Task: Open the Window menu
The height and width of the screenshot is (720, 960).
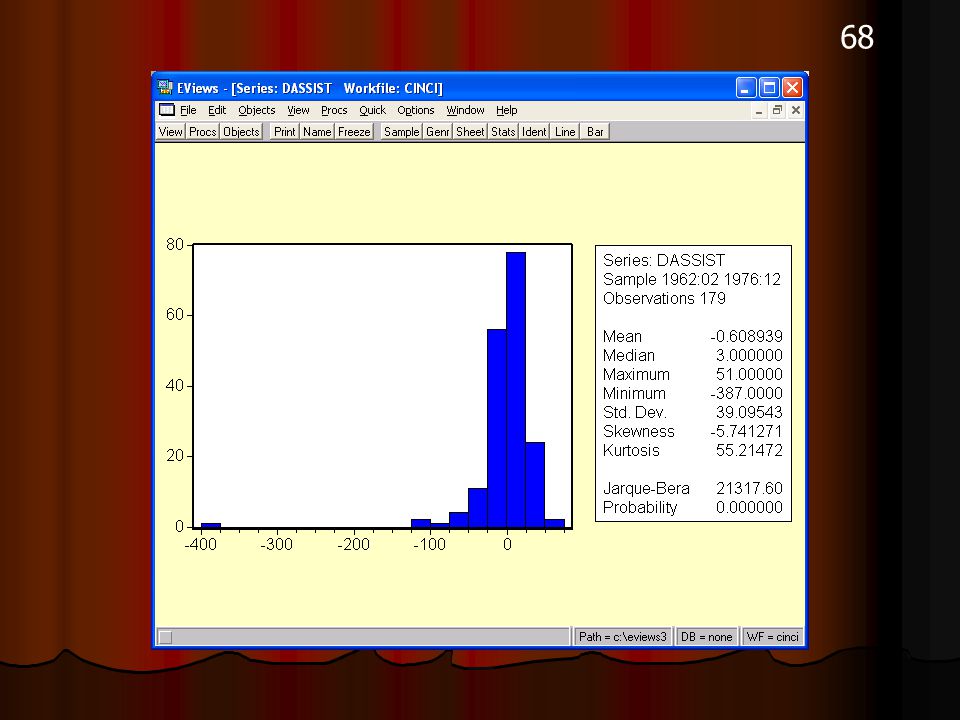Action: [x=465, y=110]
